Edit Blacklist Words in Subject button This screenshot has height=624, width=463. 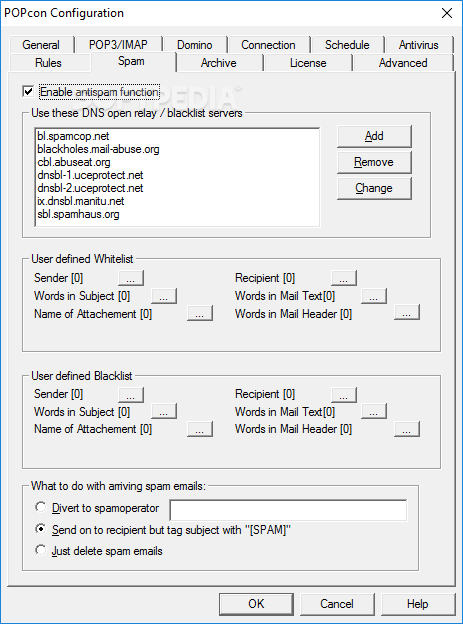click(x=164, y=411)
